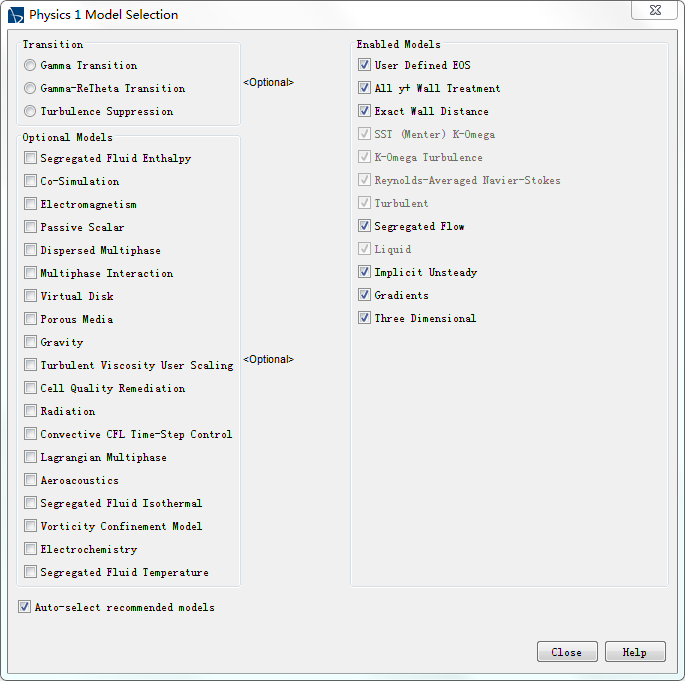Viewport: 685px width, 681px height.
Task: Uncheck Three Dimensional model
Action: point(365,318)
